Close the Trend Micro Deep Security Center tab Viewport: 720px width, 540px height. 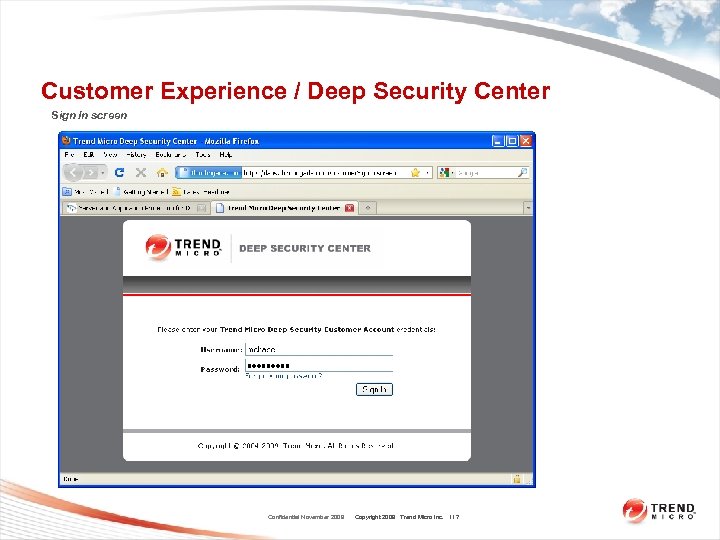point(349,208)
